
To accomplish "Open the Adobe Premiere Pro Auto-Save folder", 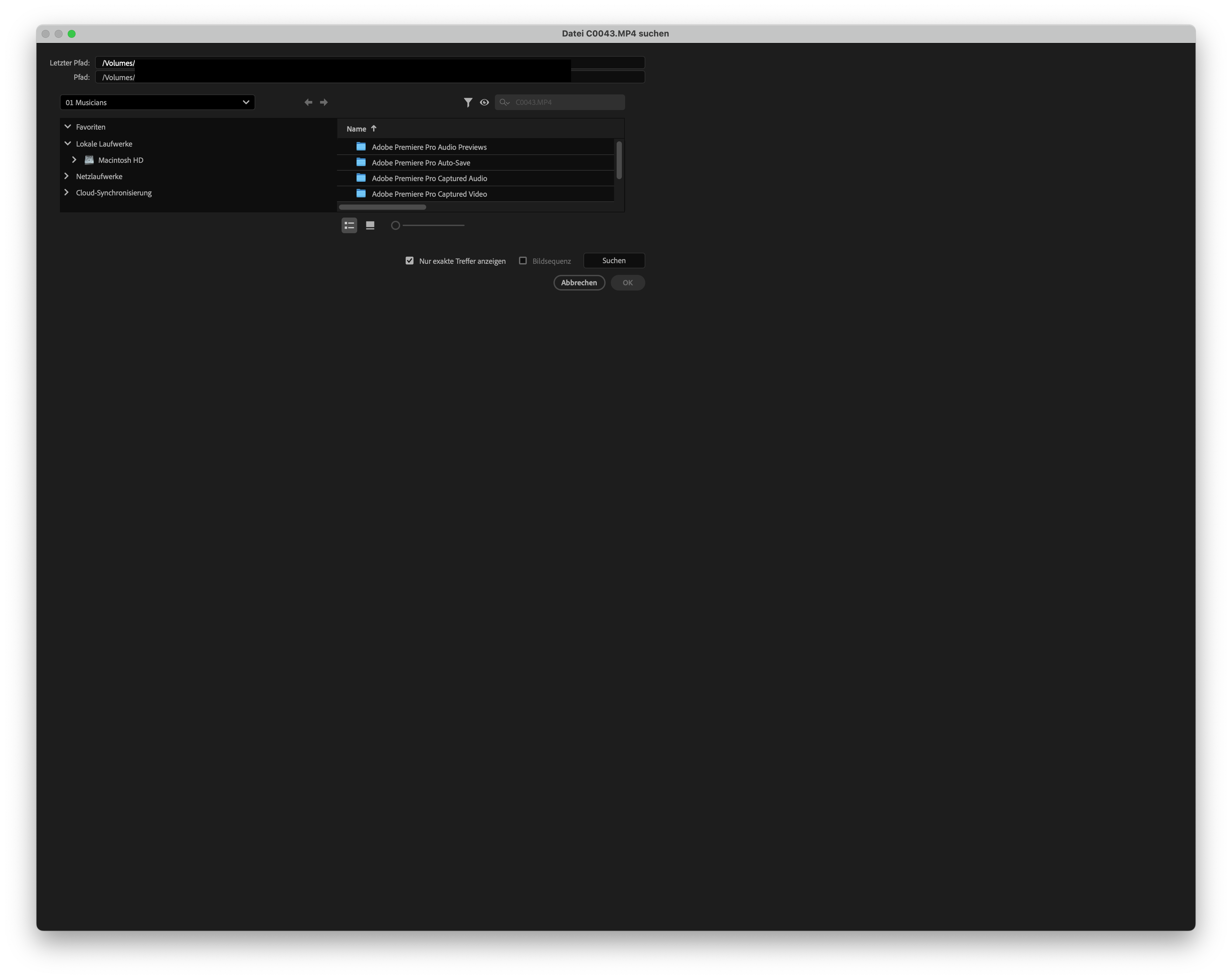I will (x=421, y=163).
